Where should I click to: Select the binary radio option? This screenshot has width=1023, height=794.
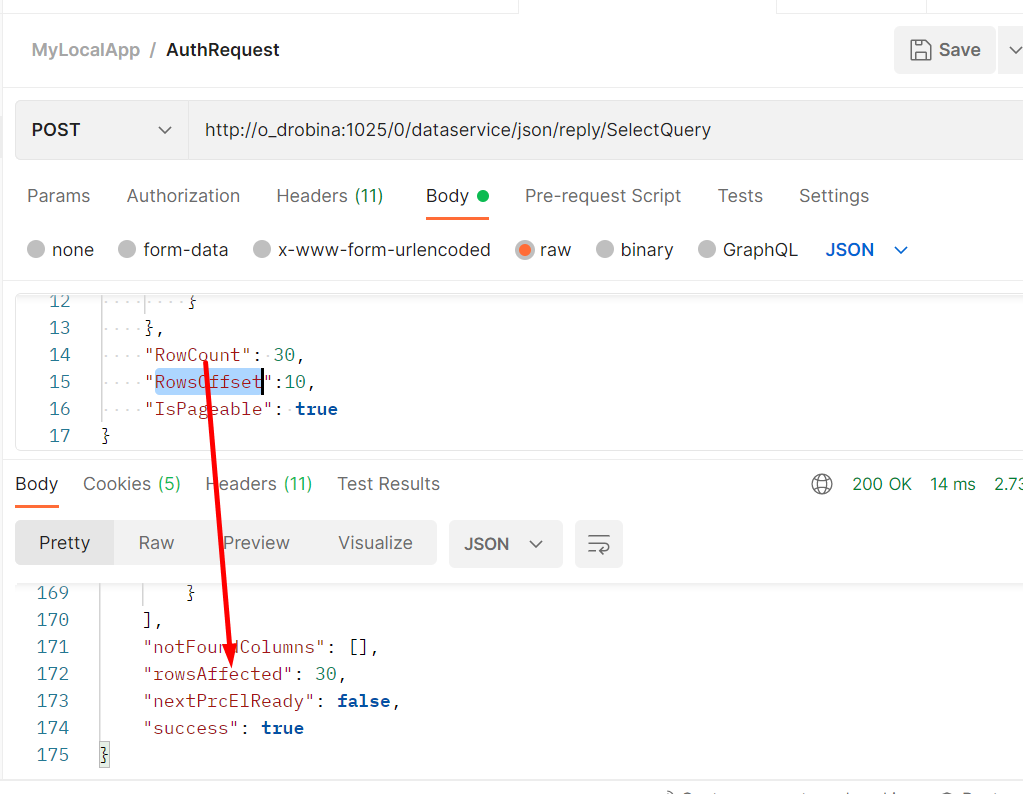[x=605, y=249]
